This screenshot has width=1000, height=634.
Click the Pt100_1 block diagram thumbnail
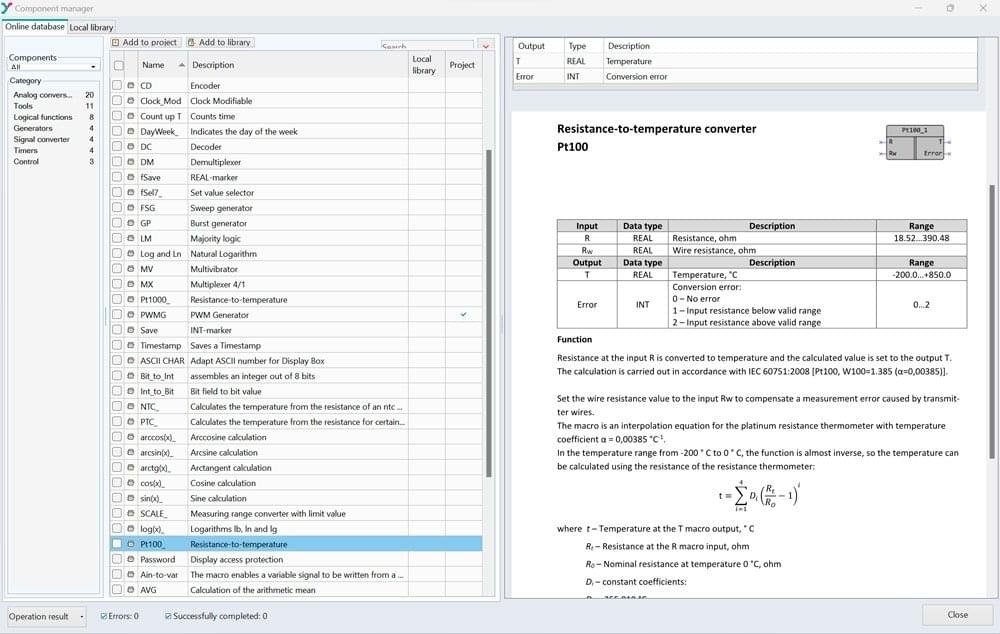[x=914, y=142]
